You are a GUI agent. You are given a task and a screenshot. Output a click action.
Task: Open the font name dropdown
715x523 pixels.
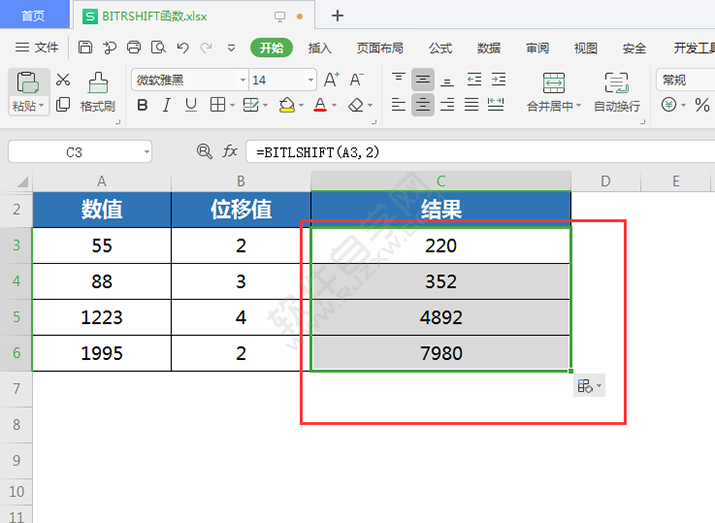click(x=243, y=80)
